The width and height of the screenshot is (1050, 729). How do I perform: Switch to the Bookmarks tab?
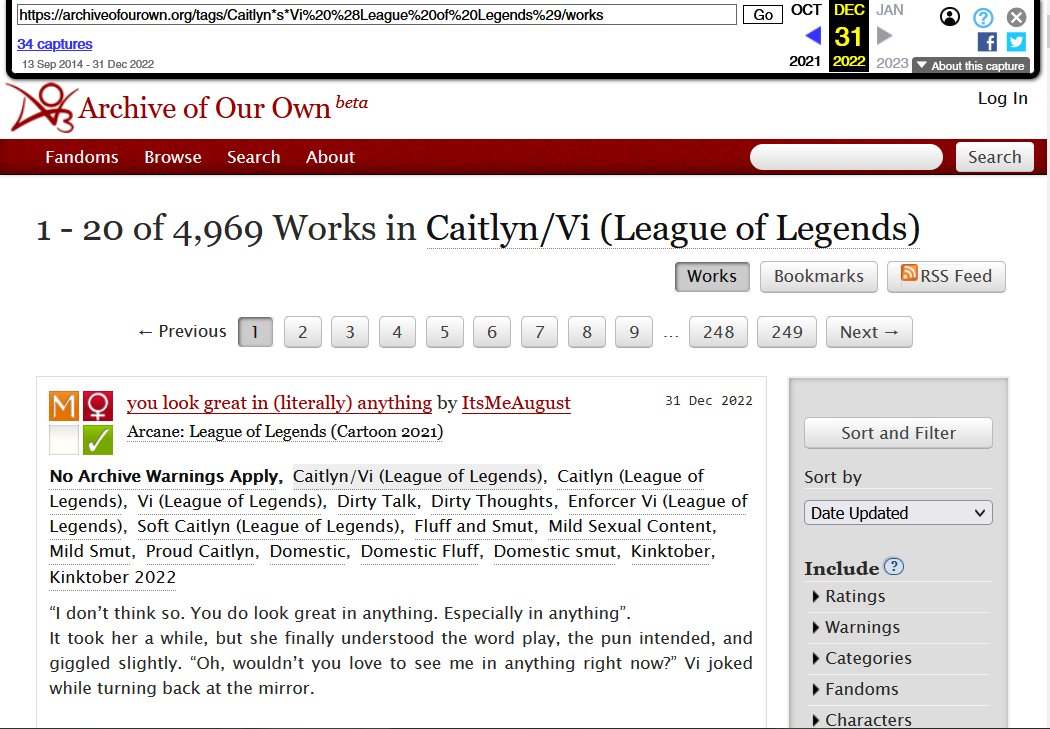[x=818, y=276]
